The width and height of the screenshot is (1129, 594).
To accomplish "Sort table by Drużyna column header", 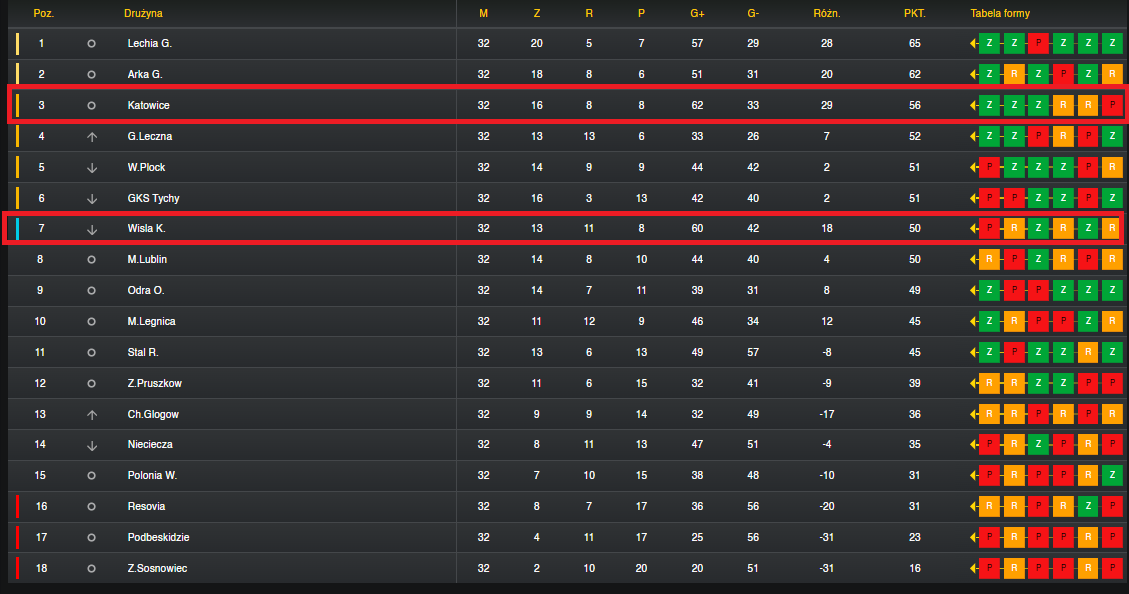I will click(143, 13).
